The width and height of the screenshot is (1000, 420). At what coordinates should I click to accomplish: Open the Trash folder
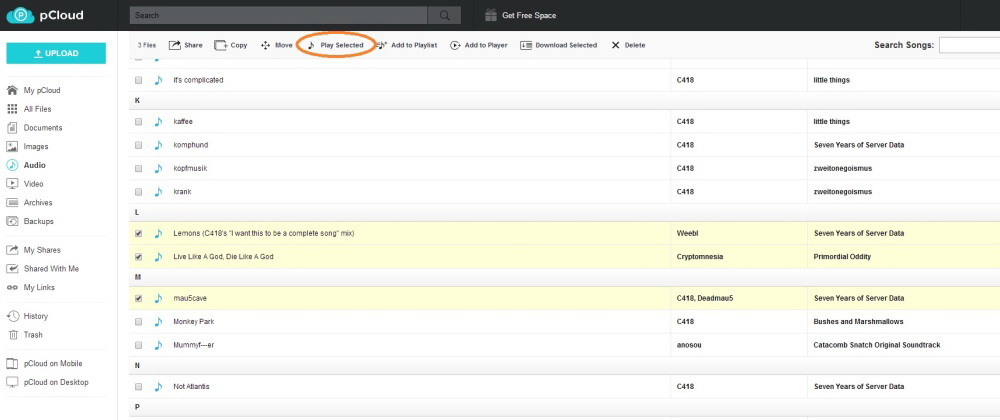(33, 335)
